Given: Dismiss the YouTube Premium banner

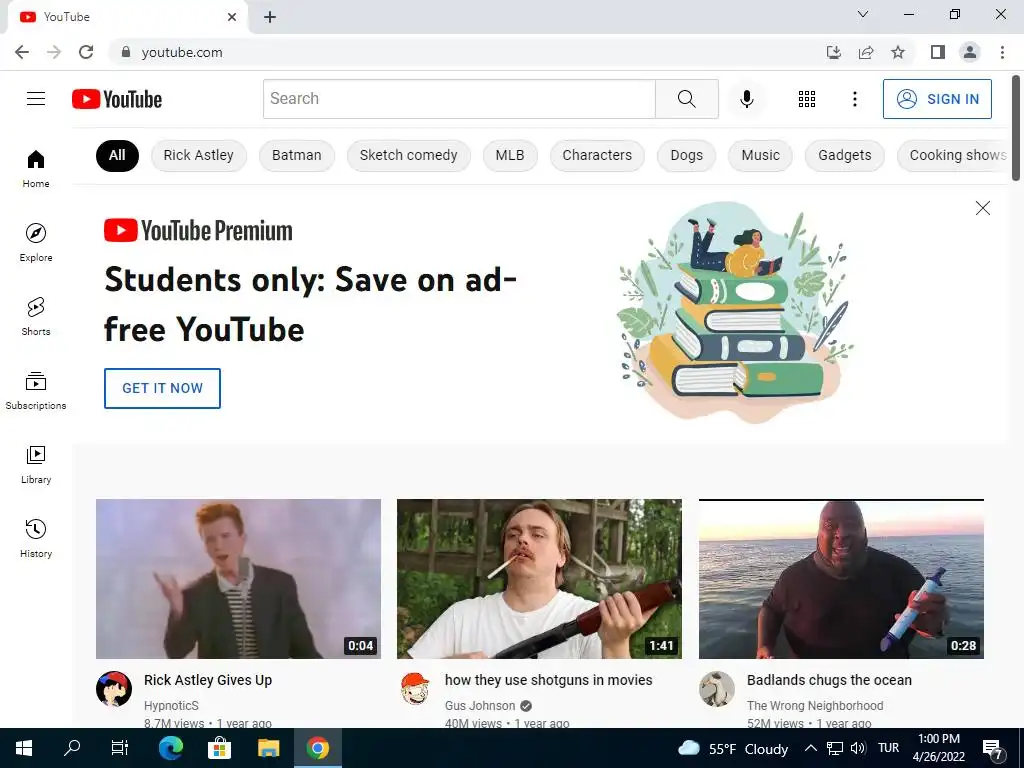Looking at the screenshot, I should pyautogui.click(x=982, y=208).
